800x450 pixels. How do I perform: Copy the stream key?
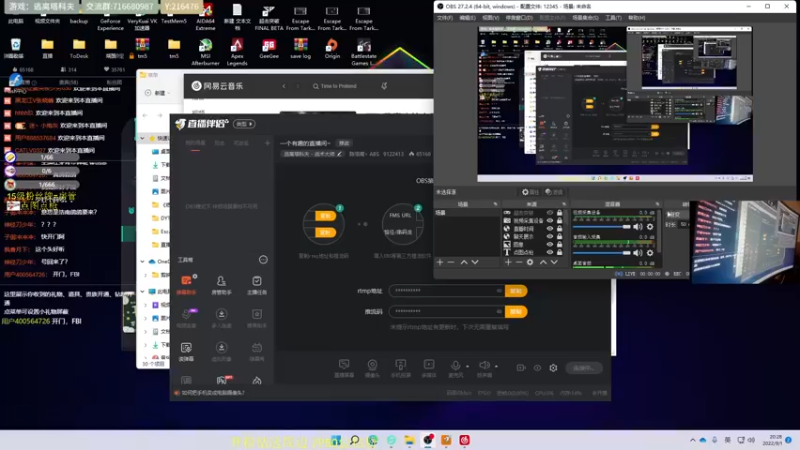[516, 312]
